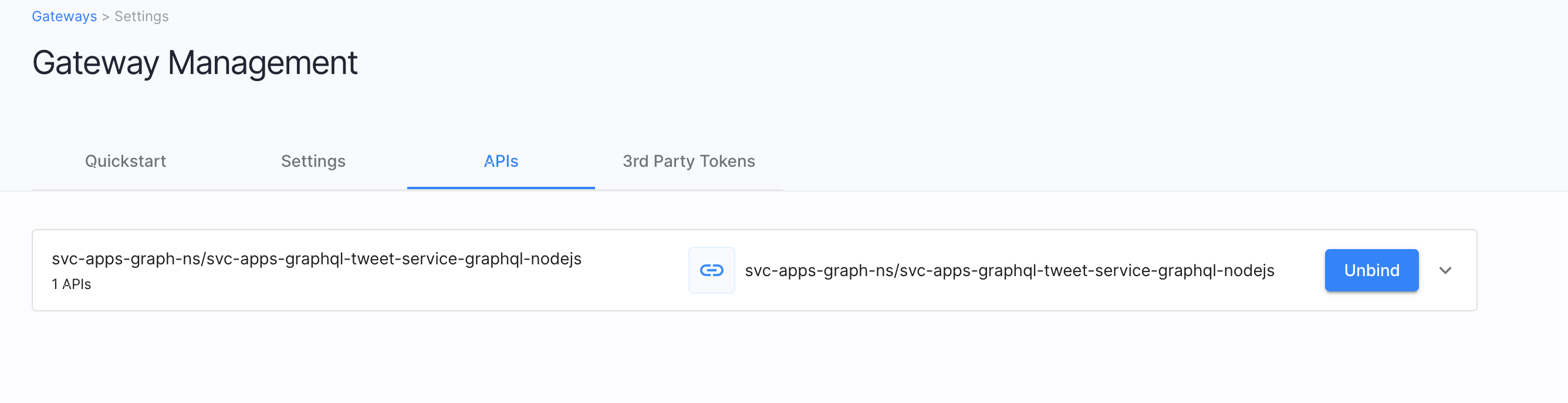Screen dimensions: 1568x403
Task: Click the blank page area below the API card
Action: [x=731, y=360]
